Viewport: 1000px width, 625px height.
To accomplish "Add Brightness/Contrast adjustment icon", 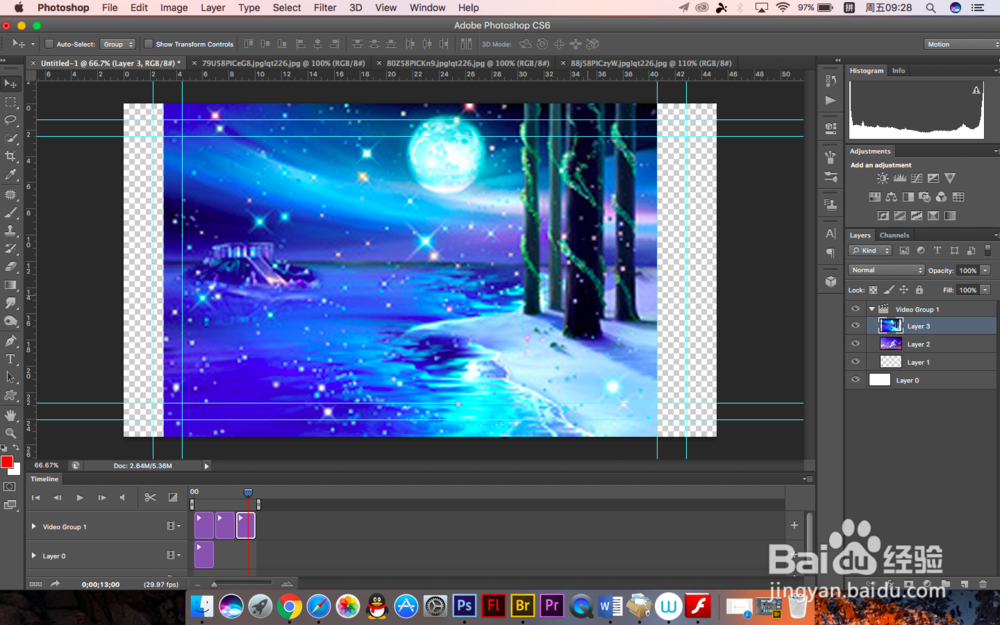I will tap(883, 179).
